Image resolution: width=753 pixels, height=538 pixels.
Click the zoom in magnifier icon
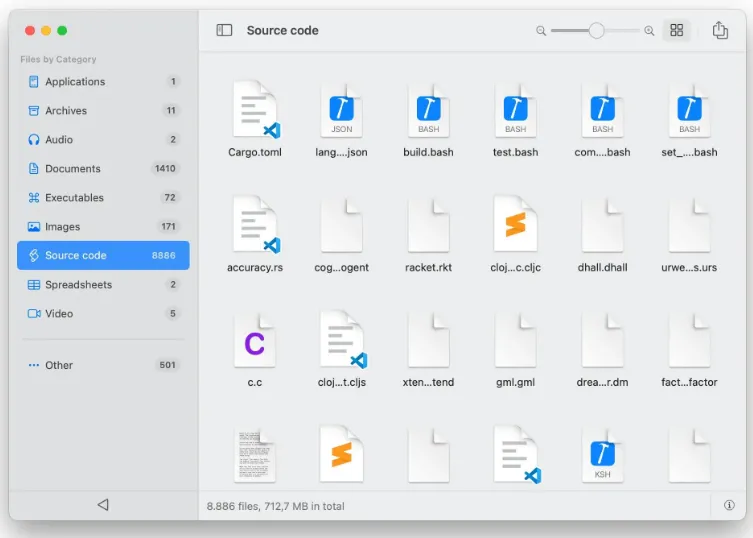pyautogui.click(x=649, y=31)
